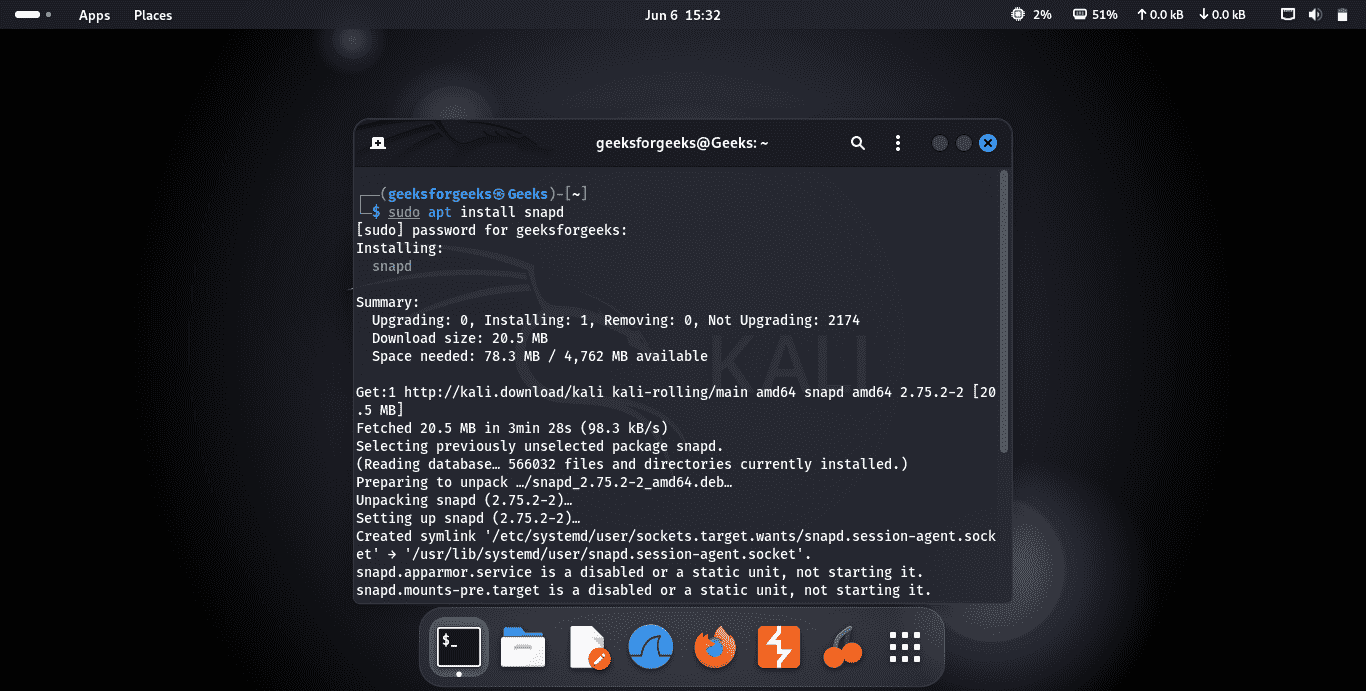The height and width of the screenshot is (691, 1366).
Task: Open the workspace activities pill indicator
Action: coord(33,15)
